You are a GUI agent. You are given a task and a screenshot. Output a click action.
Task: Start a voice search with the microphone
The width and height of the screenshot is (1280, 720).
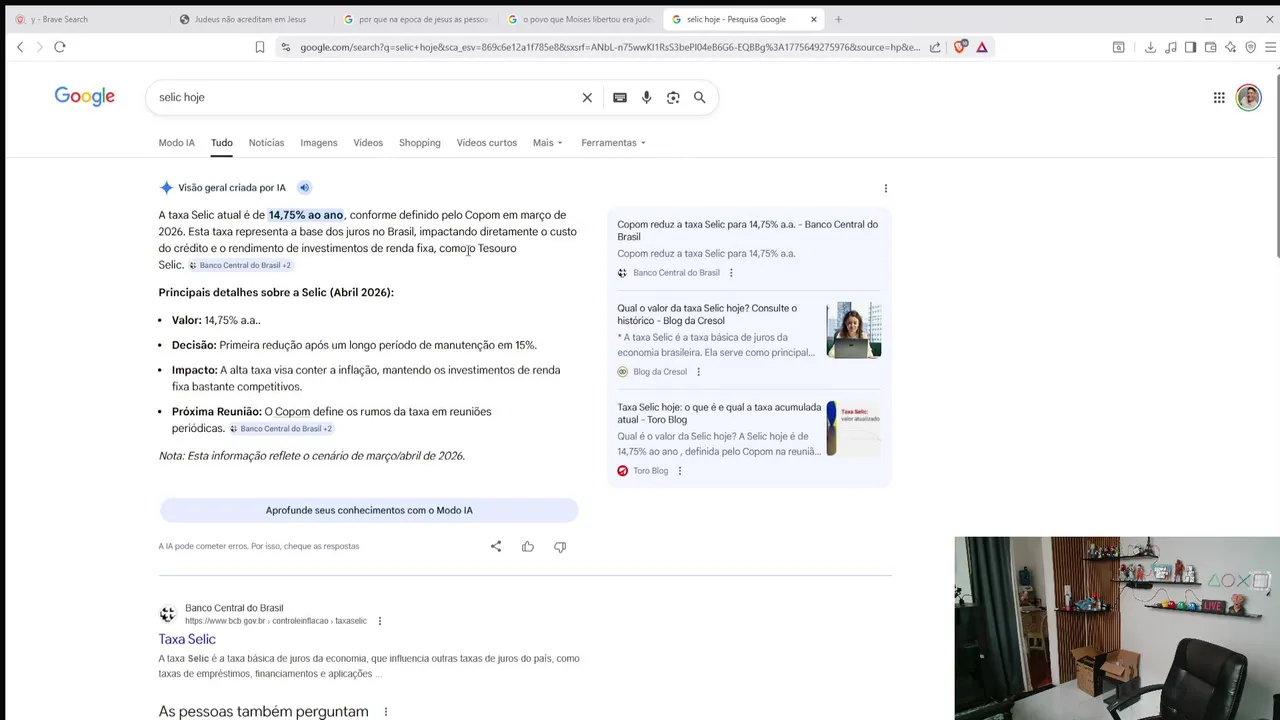647,97
